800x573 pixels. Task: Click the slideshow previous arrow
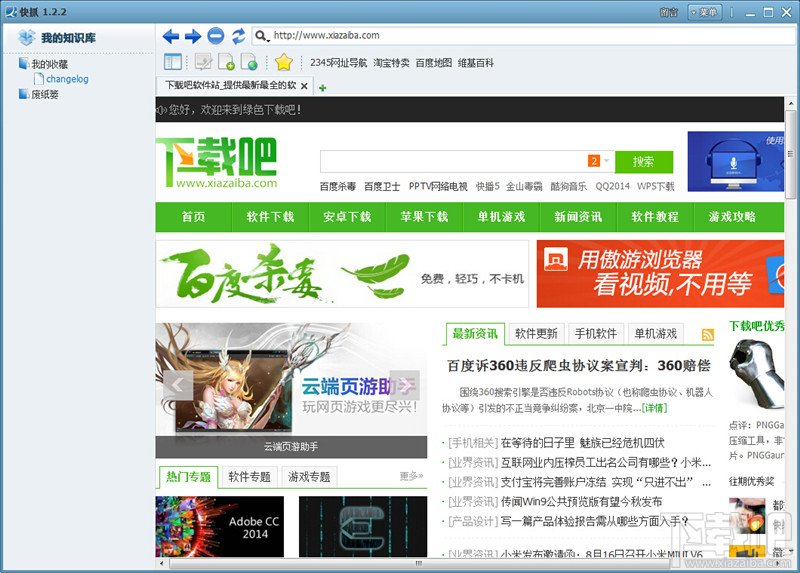[178, 385]
